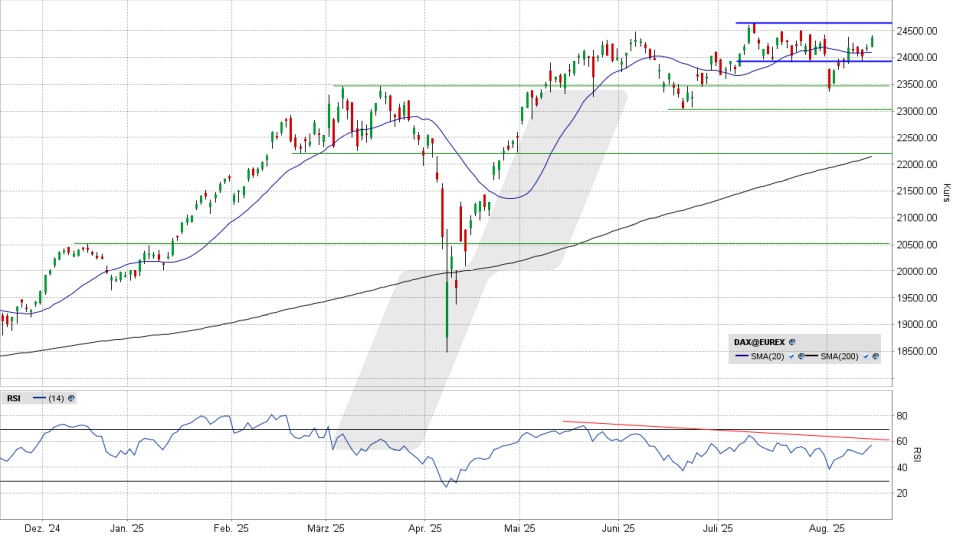Click the RSI blue line sample in legend
The image size is (960, 540).
[x=39, y=397]
